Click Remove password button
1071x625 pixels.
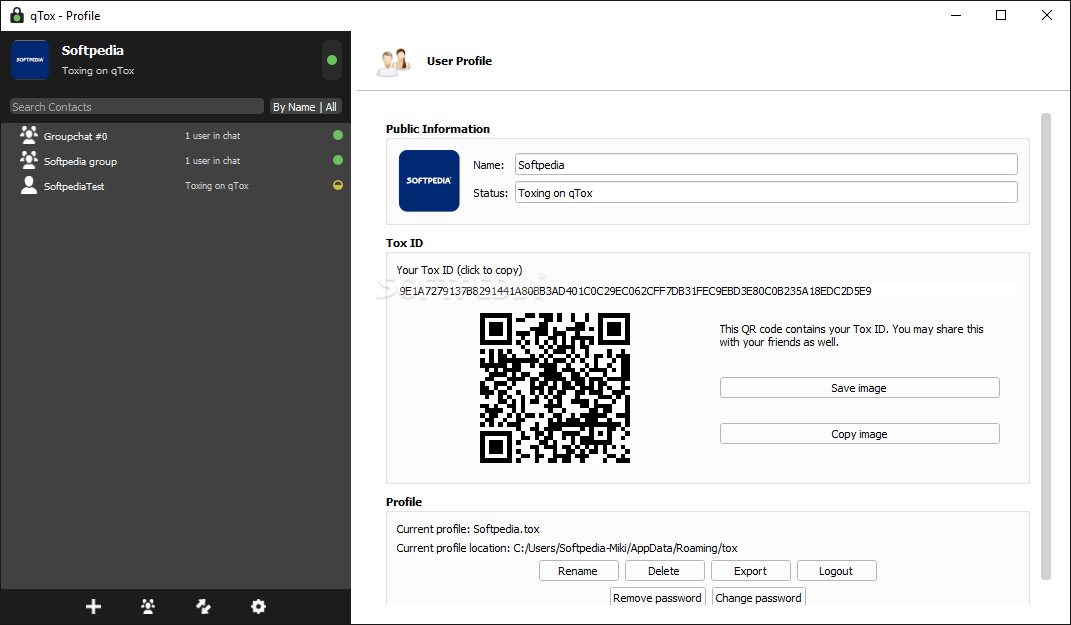tap(657, 597)
